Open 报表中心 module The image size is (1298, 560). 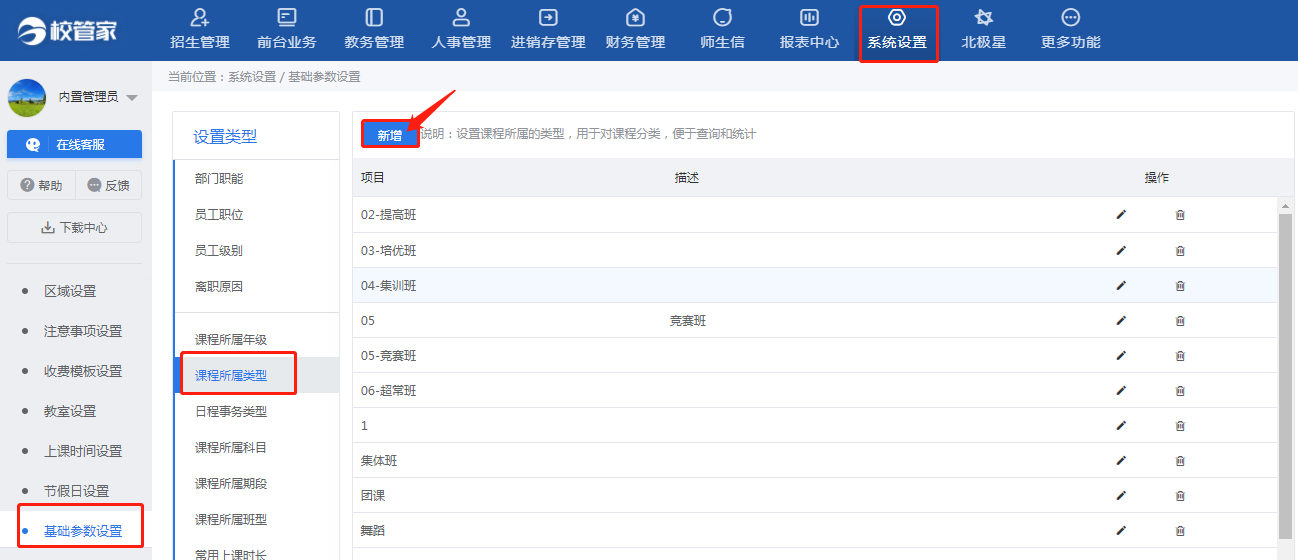click(809, 29)
